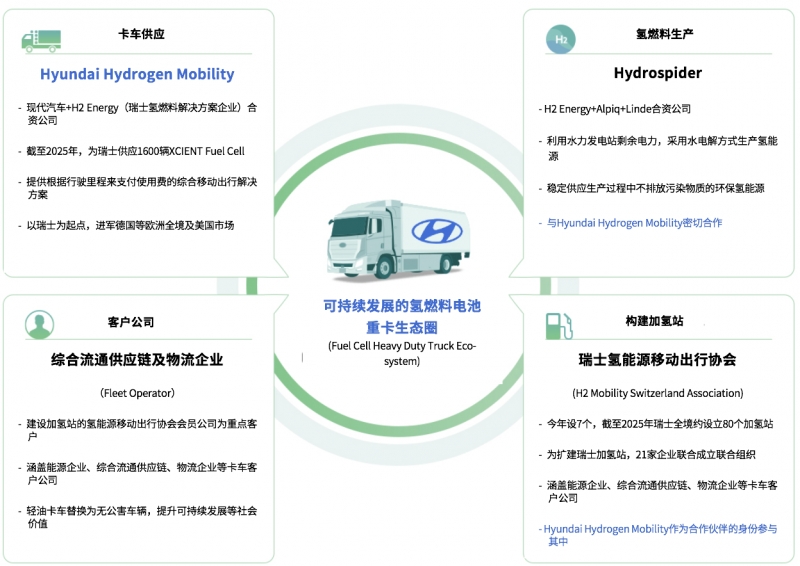Click the Hydrospider title

tap(658, 73)
